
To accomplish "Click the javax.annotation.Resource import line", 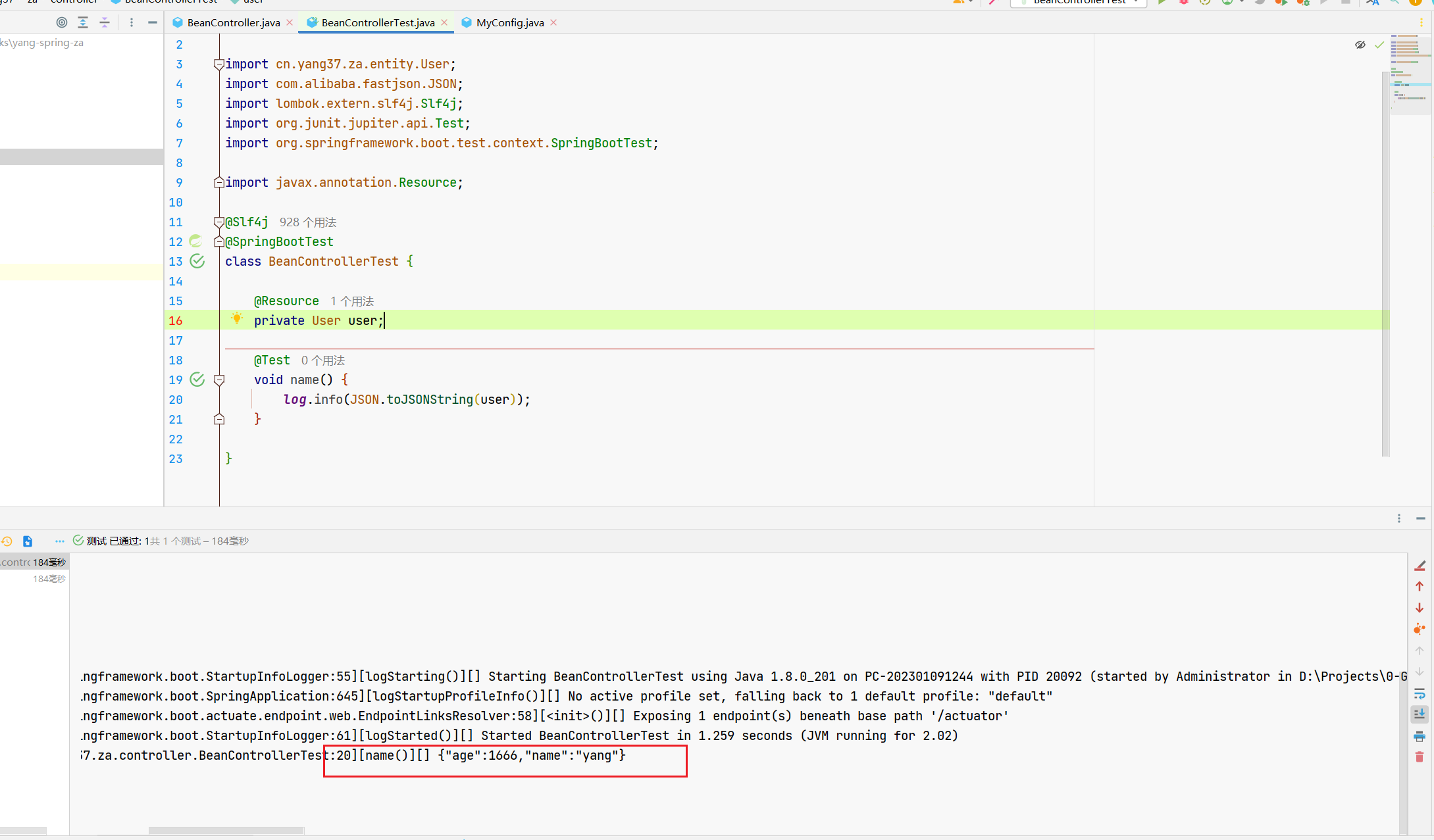I will click(344, 182).
